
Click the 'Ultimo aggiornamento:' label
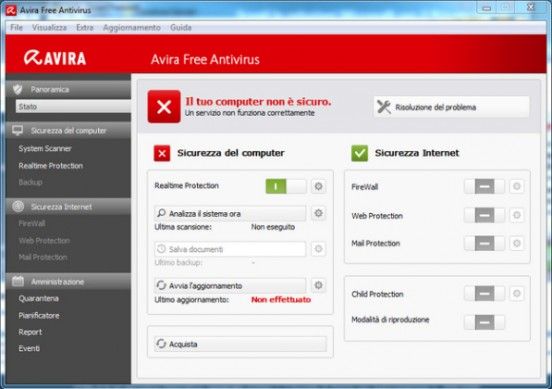[x=192, y=300]
